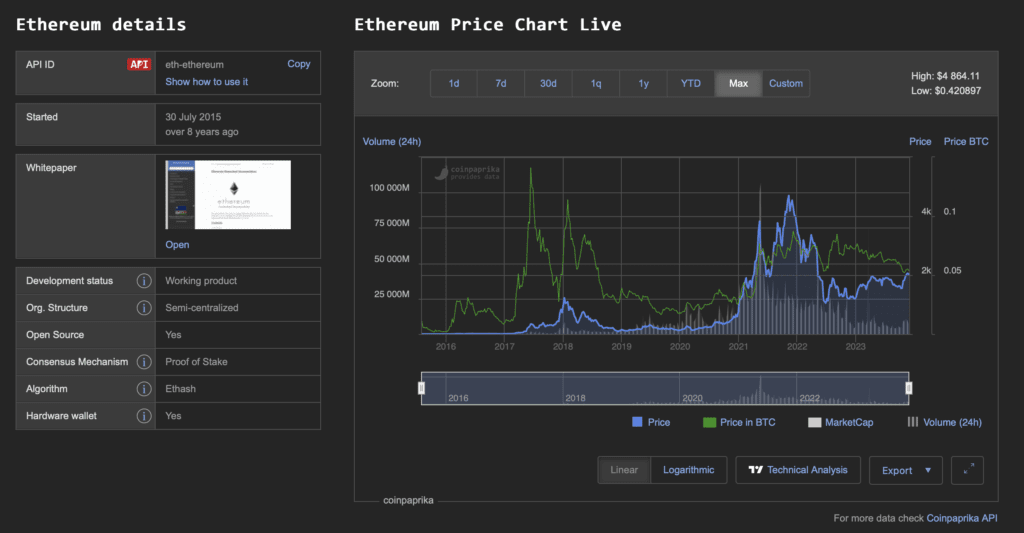
Task: Click the Low: $0.420897 value
Action: (946, 91)
